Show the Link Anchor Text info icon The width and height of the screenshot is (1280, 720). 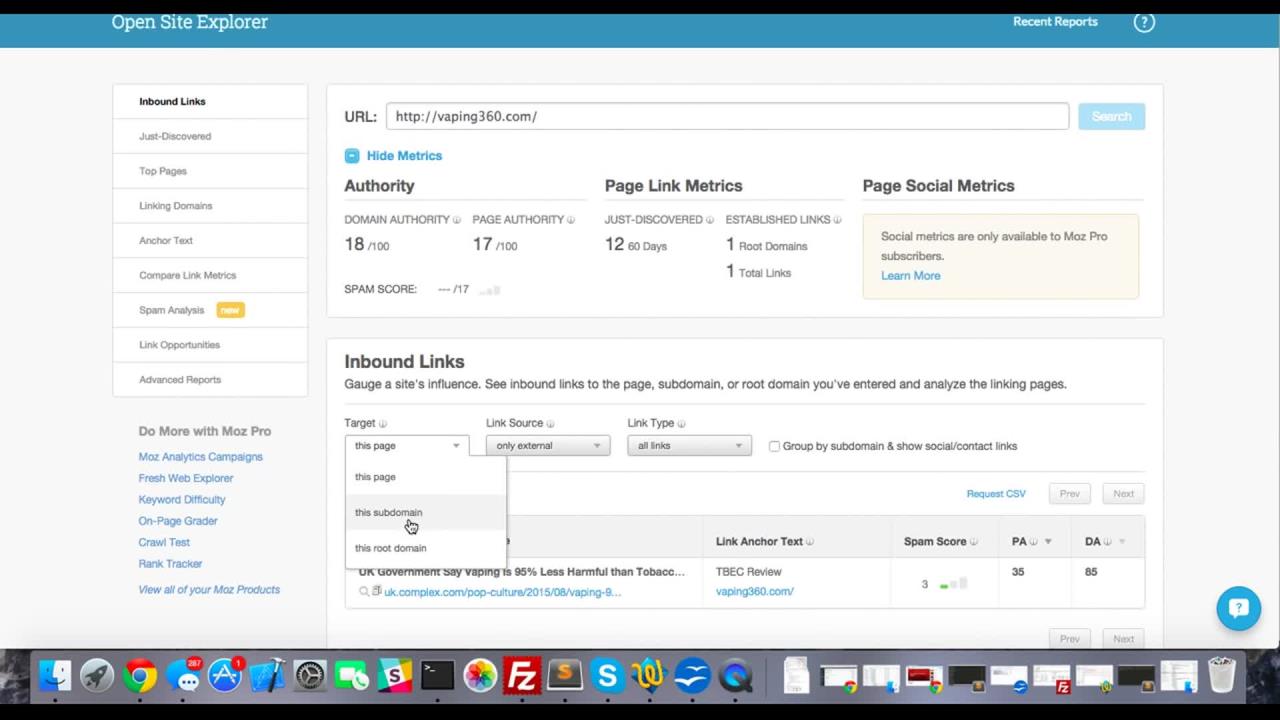[x=810, y=542]
